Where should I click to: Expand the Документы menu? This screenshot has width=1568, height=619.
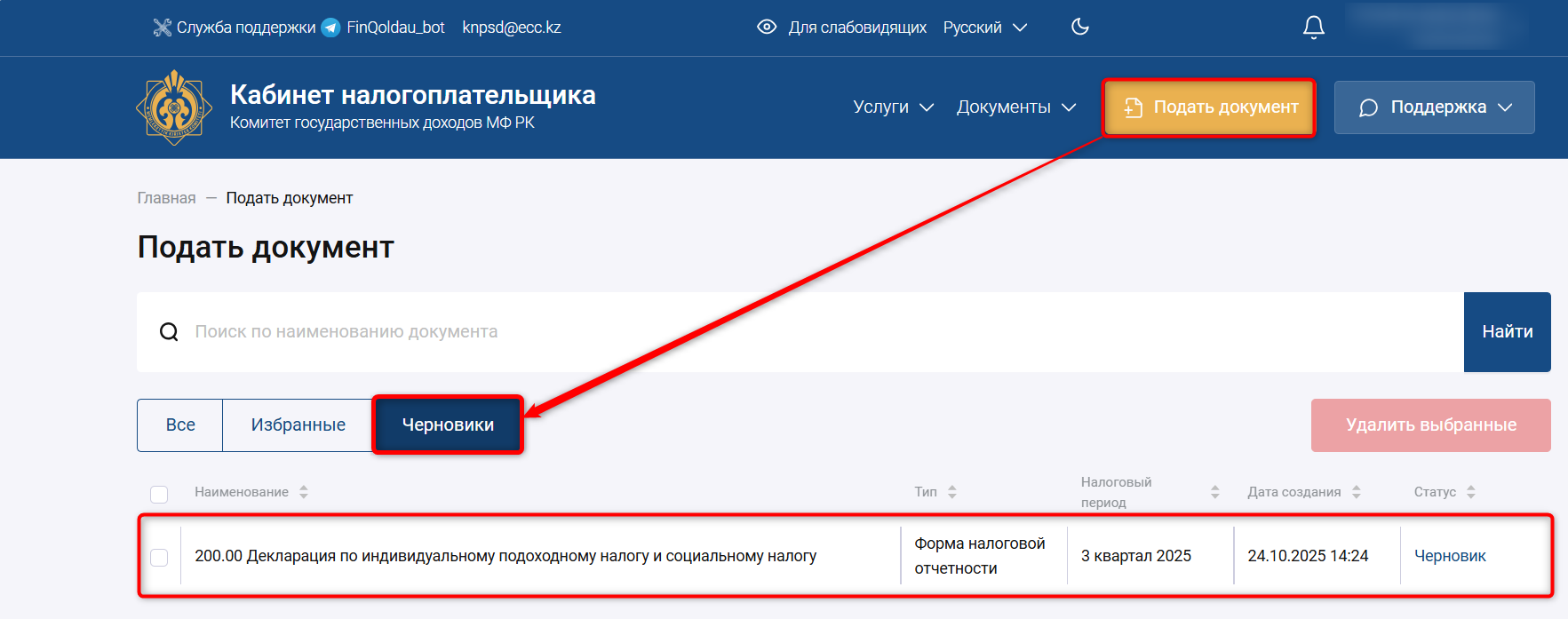[1016, 107]
